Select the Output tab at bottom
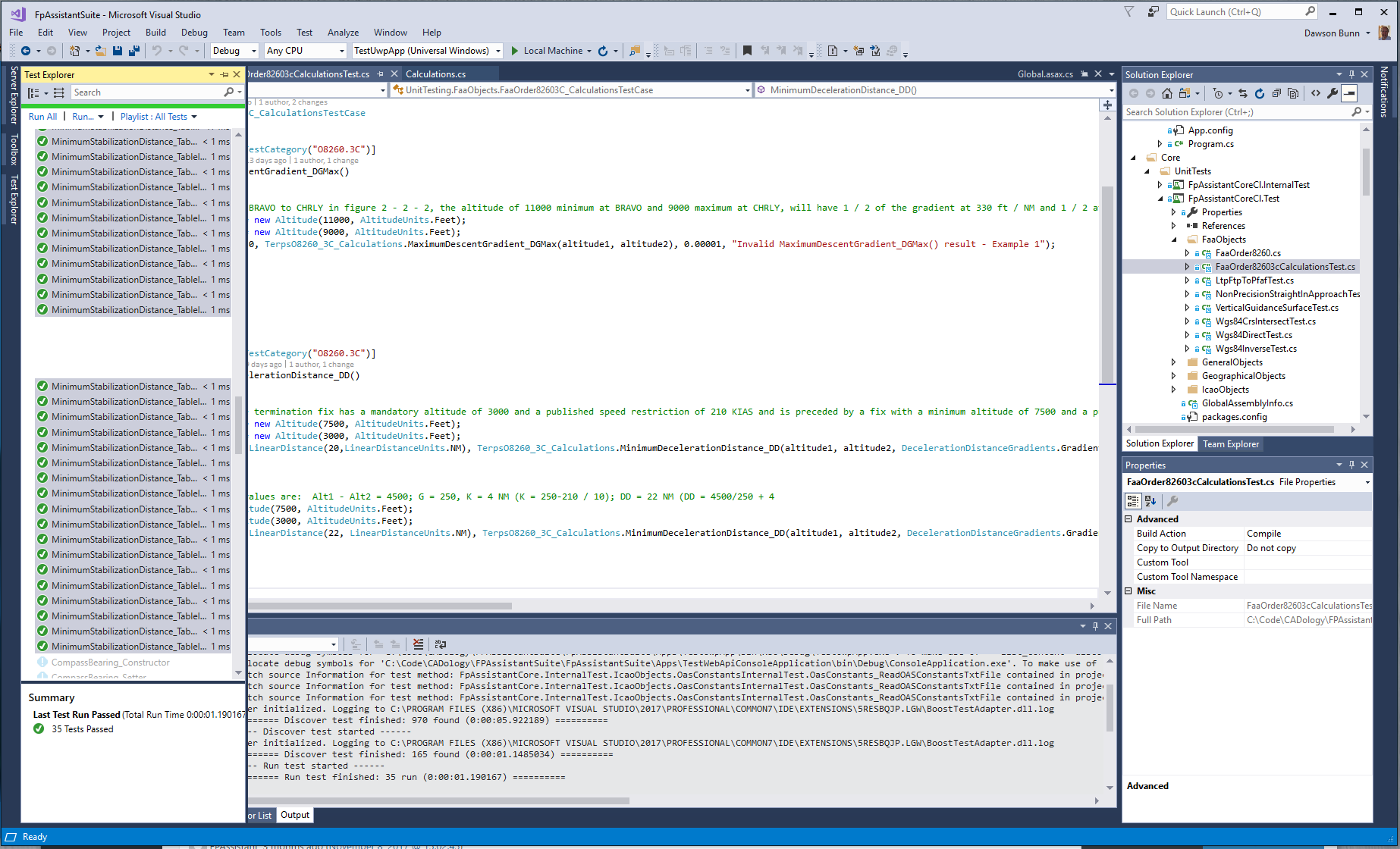The height and width of the screenshot is (849, 1400). coord(295,815)
